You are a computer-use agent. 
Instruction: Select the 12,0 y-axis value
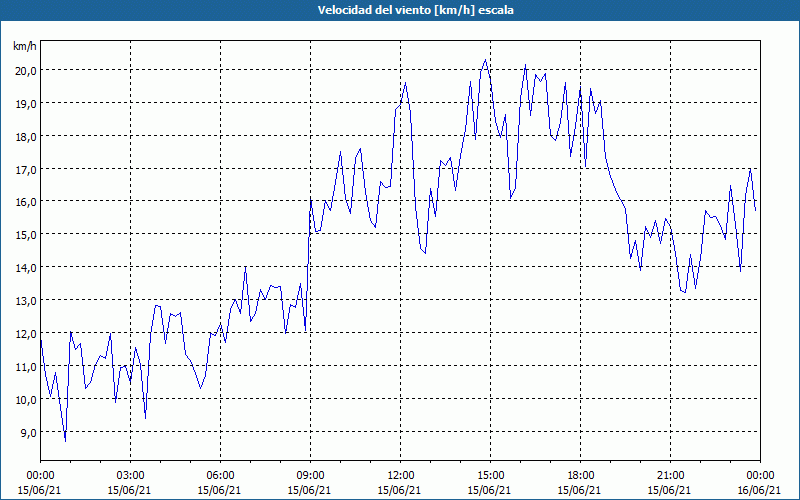27,334
